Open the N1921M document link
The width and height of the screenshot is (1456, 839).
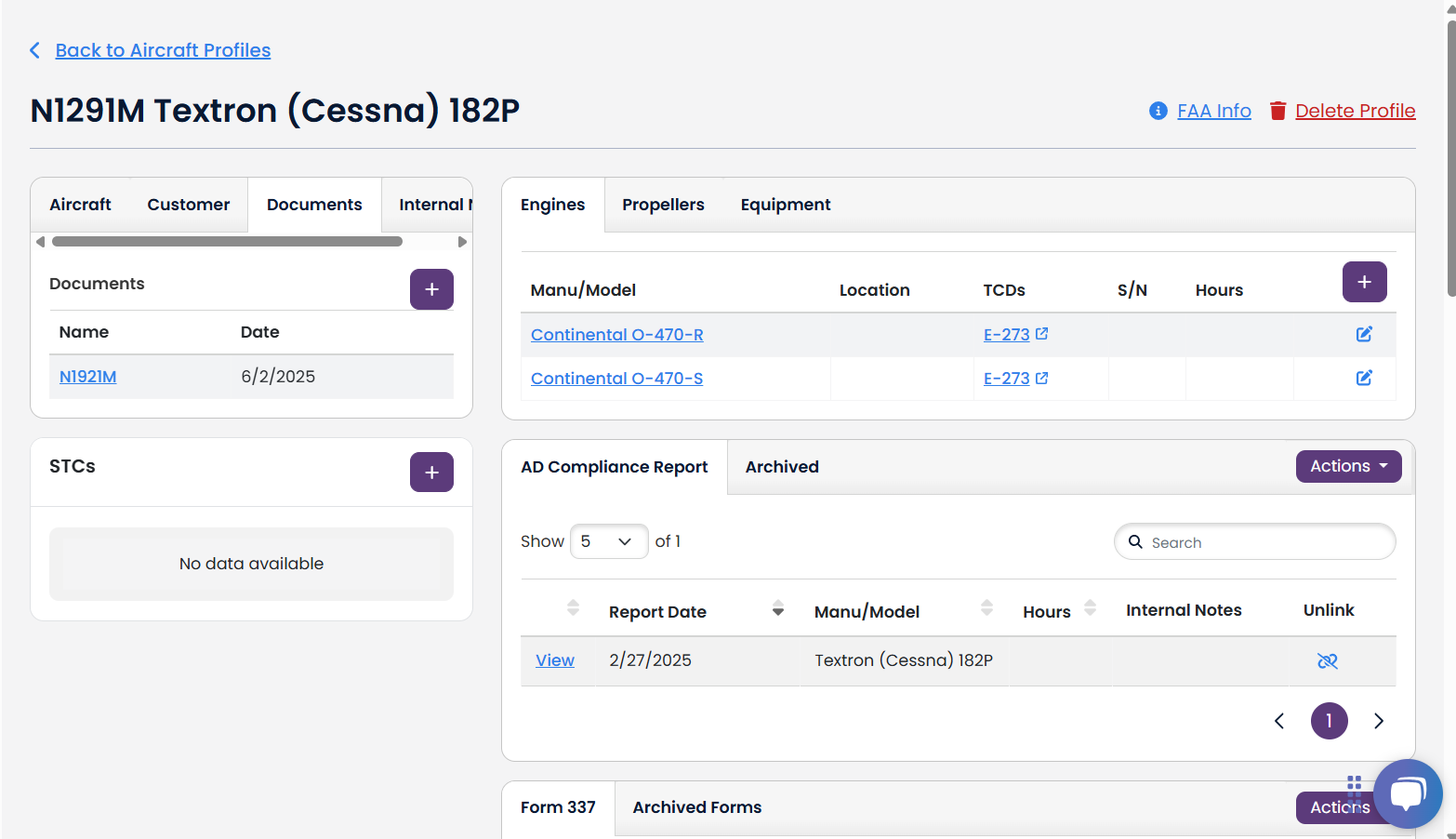[x=87, y=377]
